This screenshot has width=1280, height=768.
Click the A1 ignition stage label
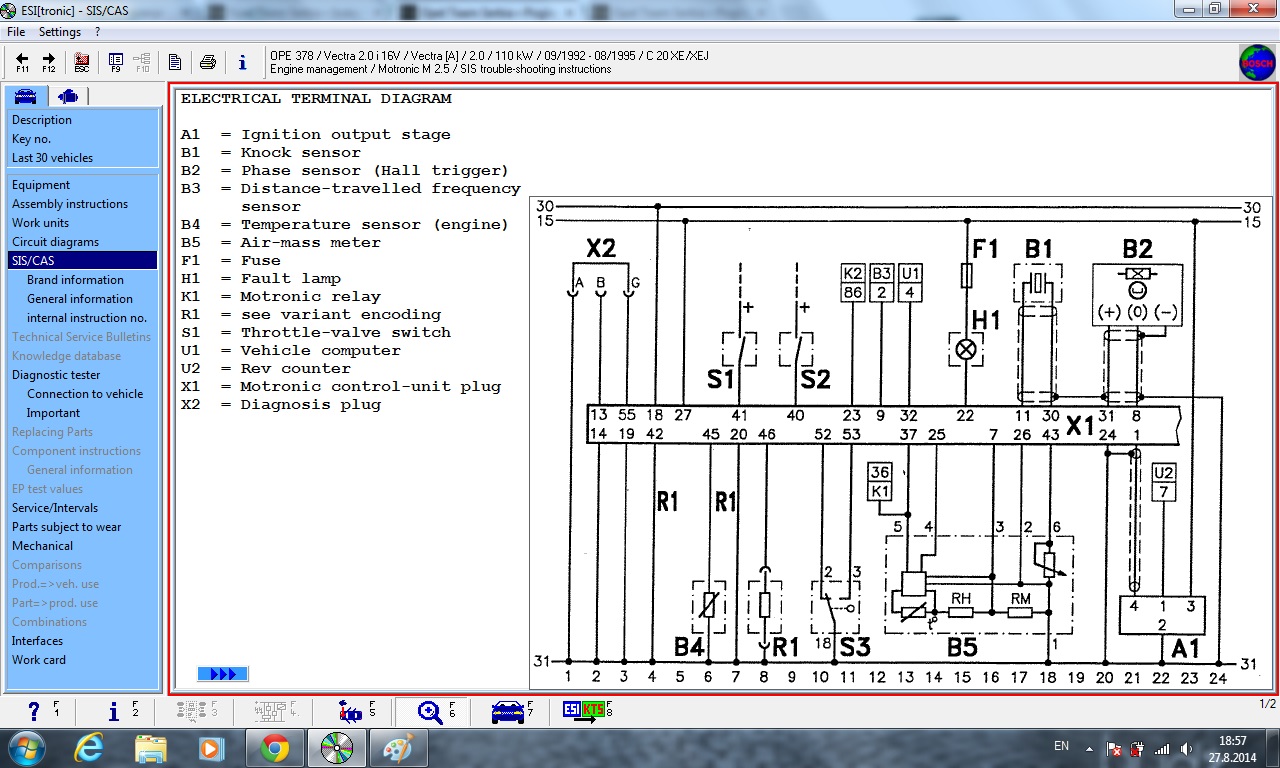coord(1185,649)
